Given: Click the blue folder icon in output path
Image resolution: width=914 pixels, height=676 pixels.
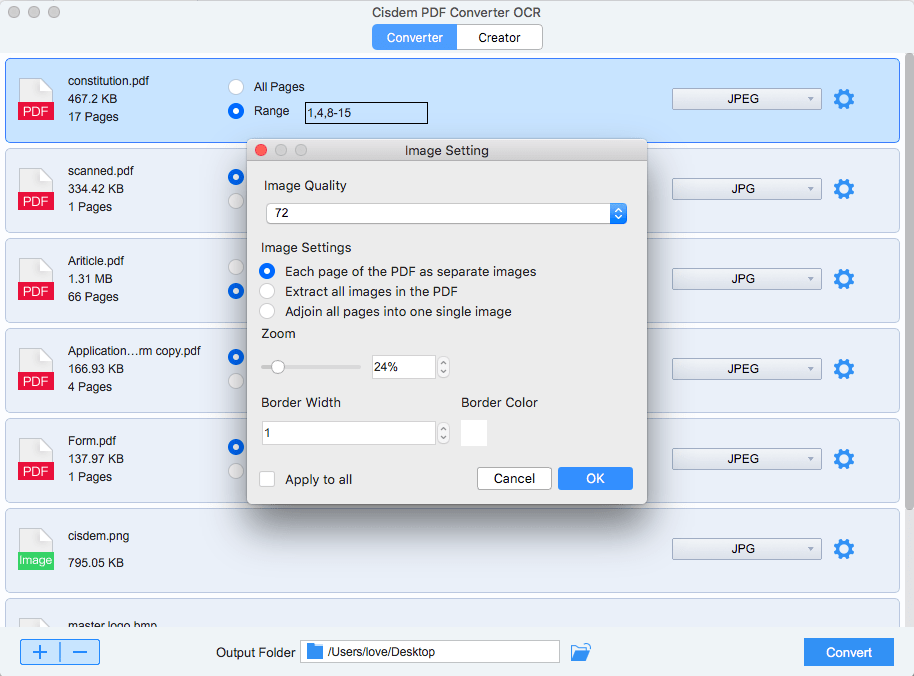Looking at the screenshot, I should pyautogui.click(x=315, y=651).
